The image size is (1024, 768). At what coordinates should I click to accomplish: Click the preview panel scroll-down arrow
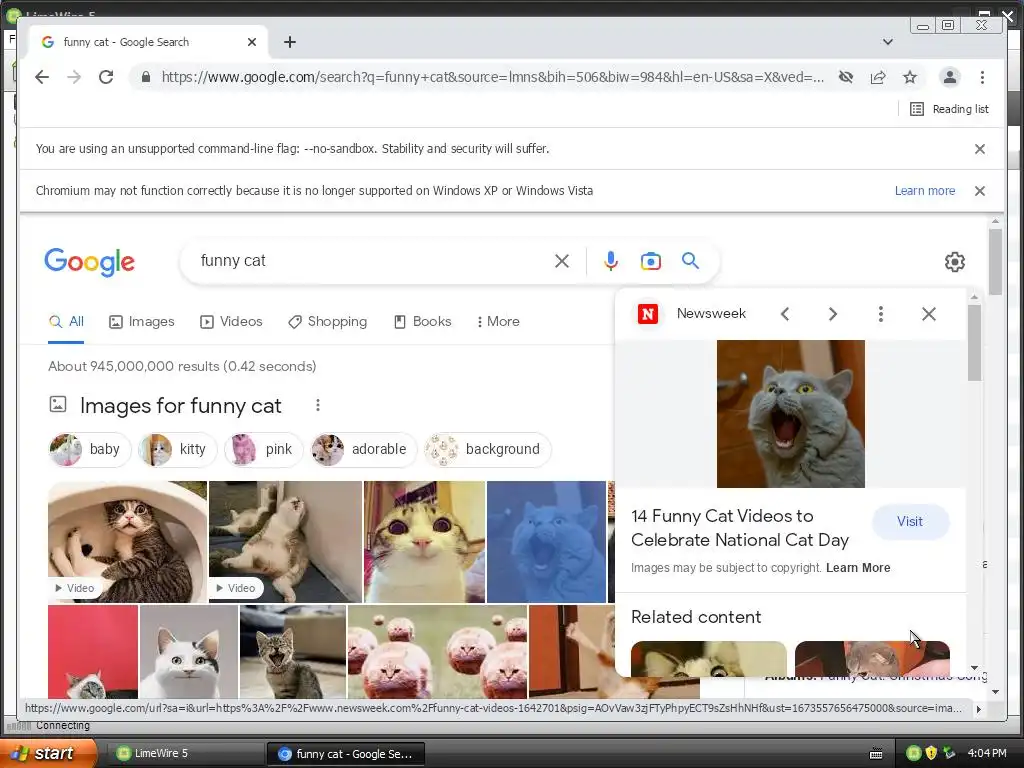[x=974, y=668]
